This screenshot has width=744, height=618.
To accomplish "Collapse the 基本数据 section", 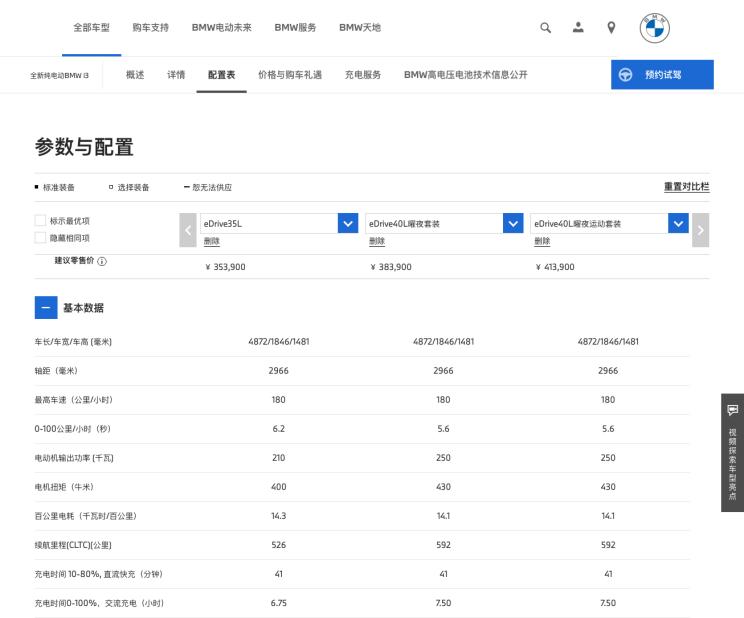I will 45,308.
